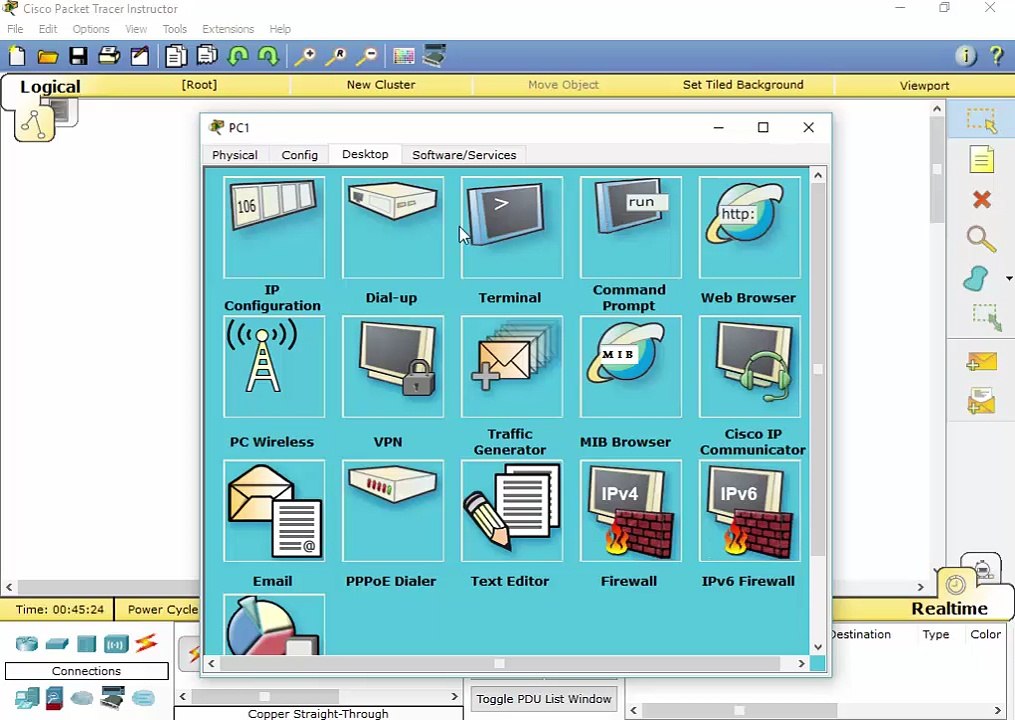Open the Tools menu
The height and width of the screenshot is (720, 1015).
175,29
